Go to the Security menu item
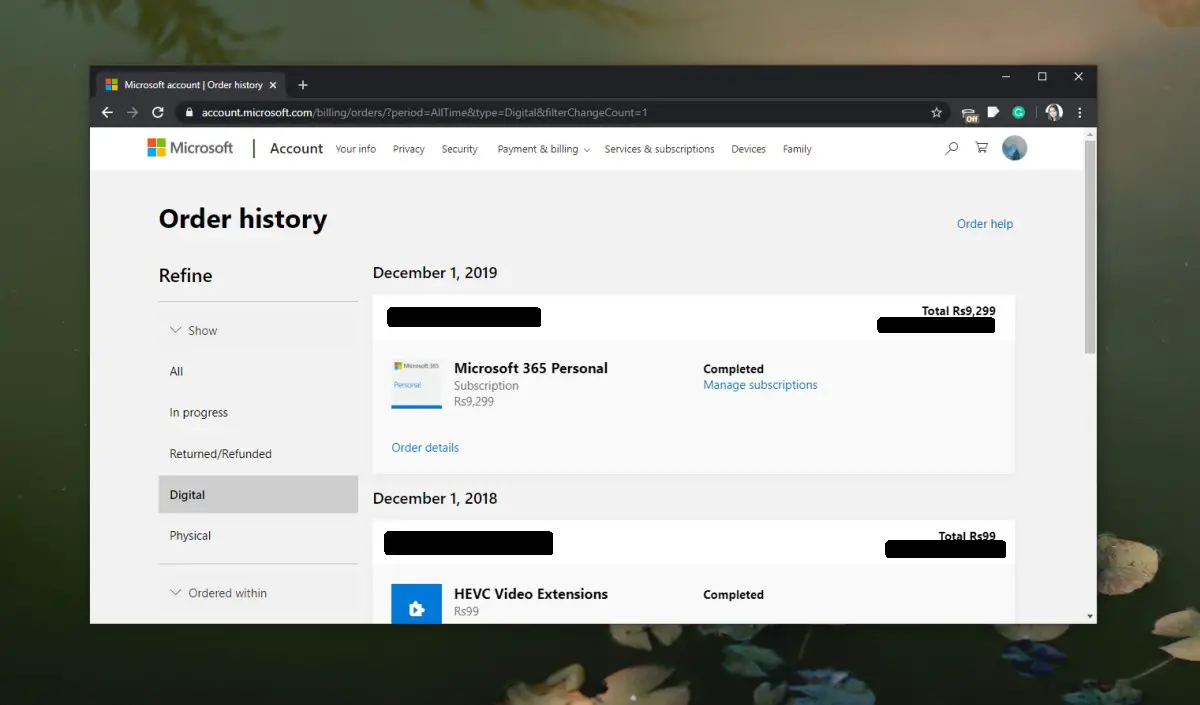The width and height of the screenshot is (1200, 705). [x=459, y=149]
